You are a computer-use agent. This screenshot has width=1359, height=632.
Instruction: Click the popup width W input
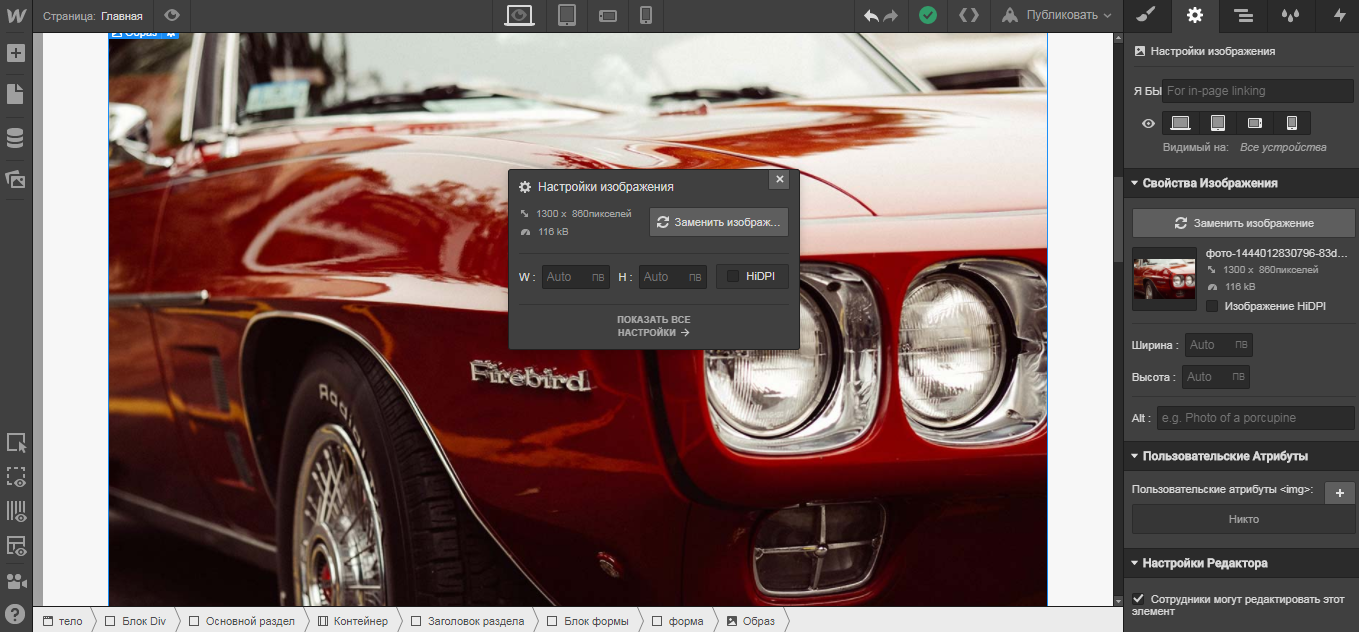pos(576,277)
